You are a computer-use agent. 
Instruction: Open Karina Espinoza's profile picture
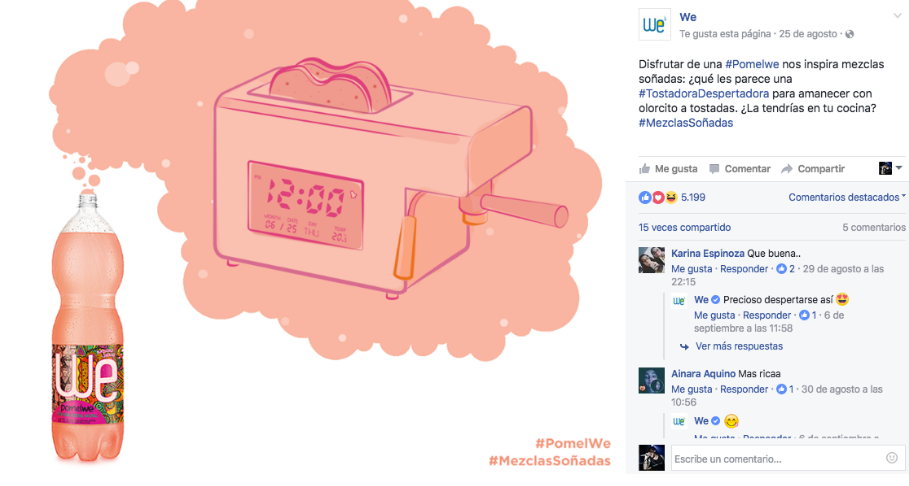[652, 260]
